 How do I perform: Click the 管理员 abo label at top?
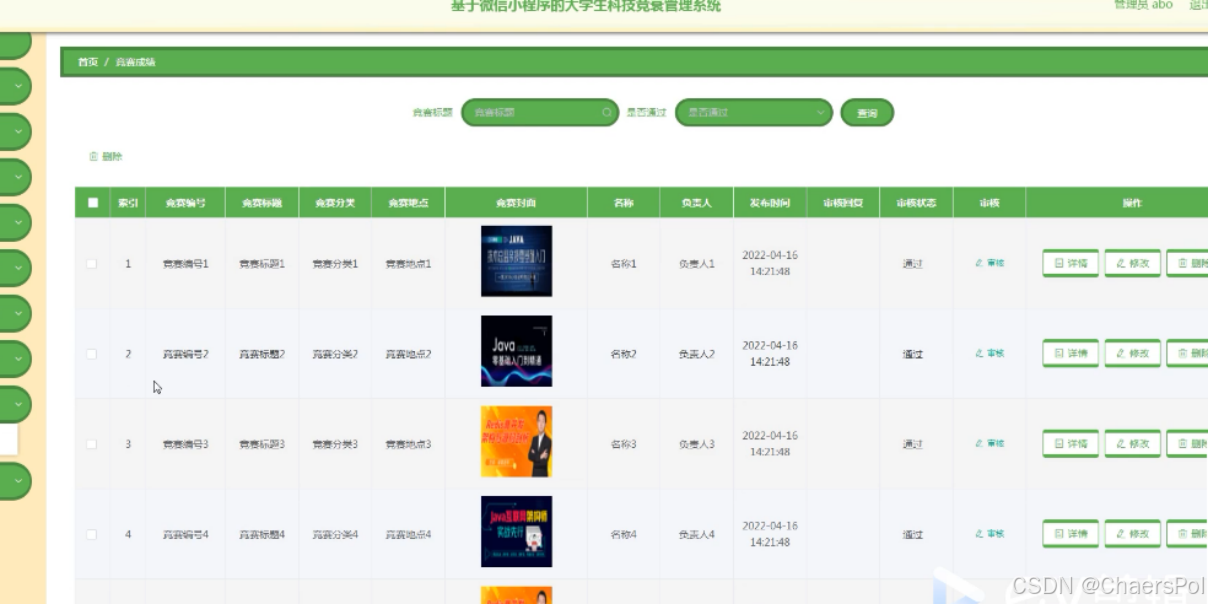pyautogui.click(x=1143, y=5)
